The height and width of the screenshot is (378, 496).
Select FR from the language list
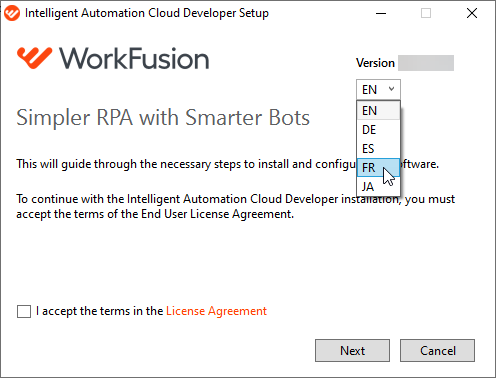pyautogui.click(x=378, y=168)
